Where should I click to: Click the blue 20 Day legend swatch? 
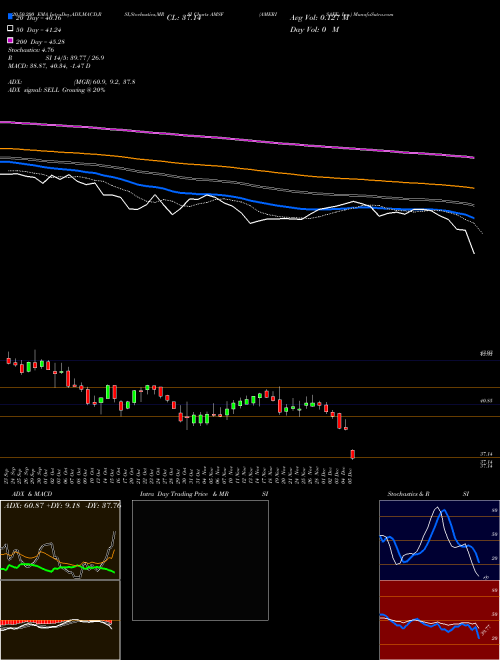point(10,16)
